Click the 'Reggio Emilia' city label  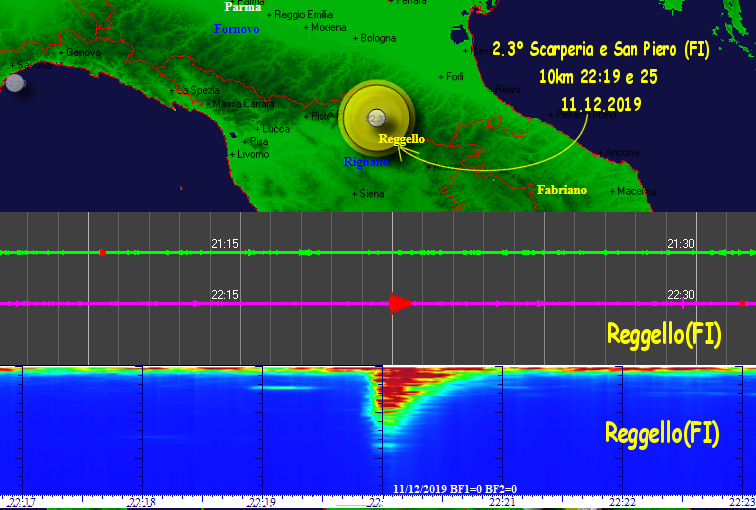(303, 14)
